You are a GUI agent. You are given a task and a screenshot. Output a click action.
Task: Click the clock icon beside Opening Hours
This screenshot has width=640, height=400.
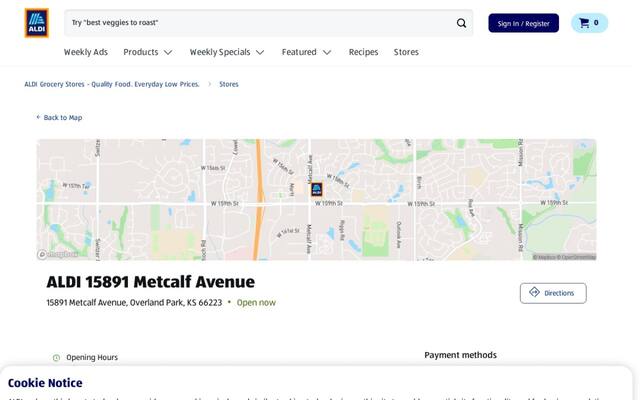click(56, 358)
